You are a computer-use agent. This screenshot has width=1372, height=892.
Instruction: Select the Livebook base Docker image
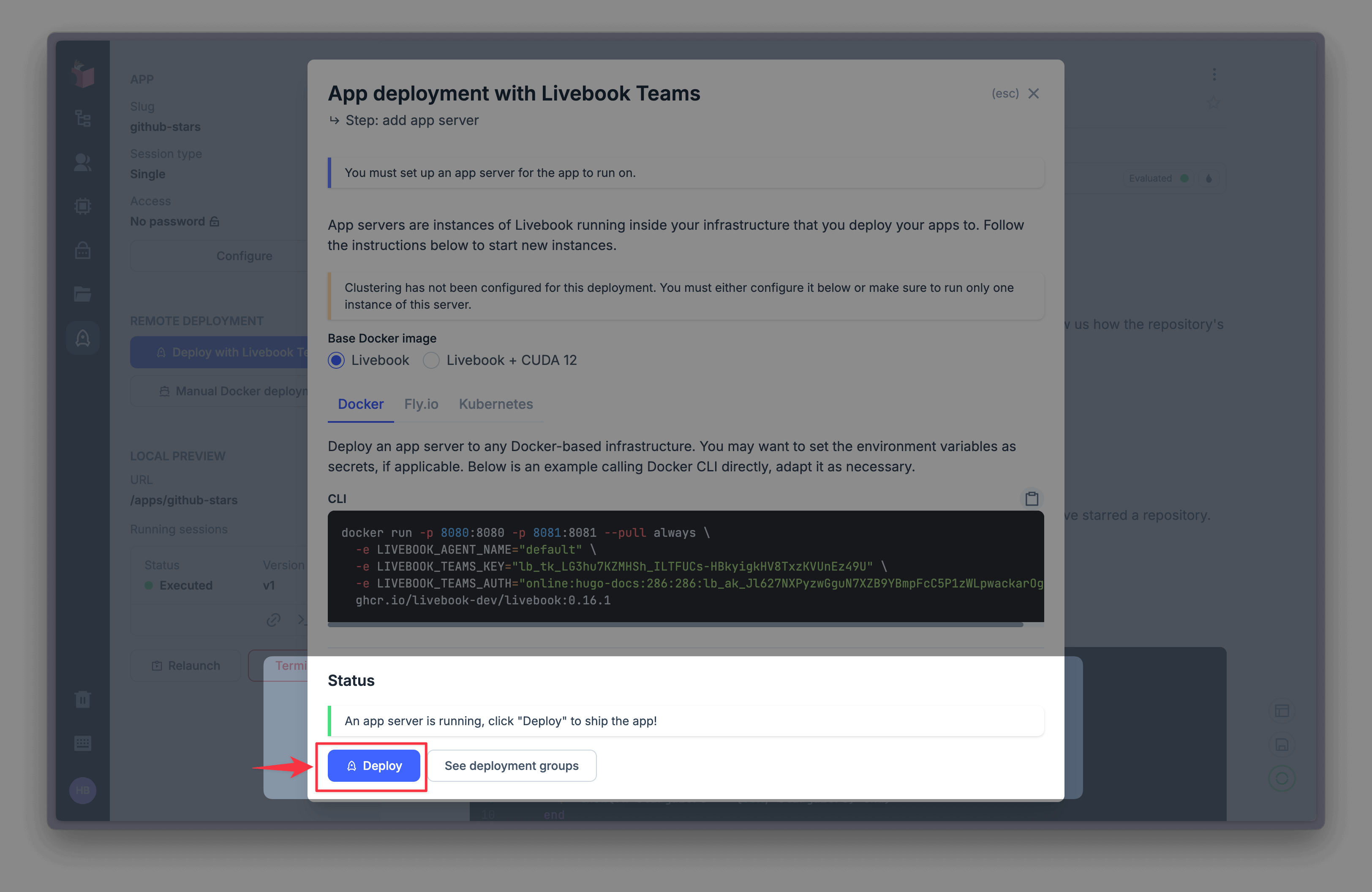tap(337, 360)
